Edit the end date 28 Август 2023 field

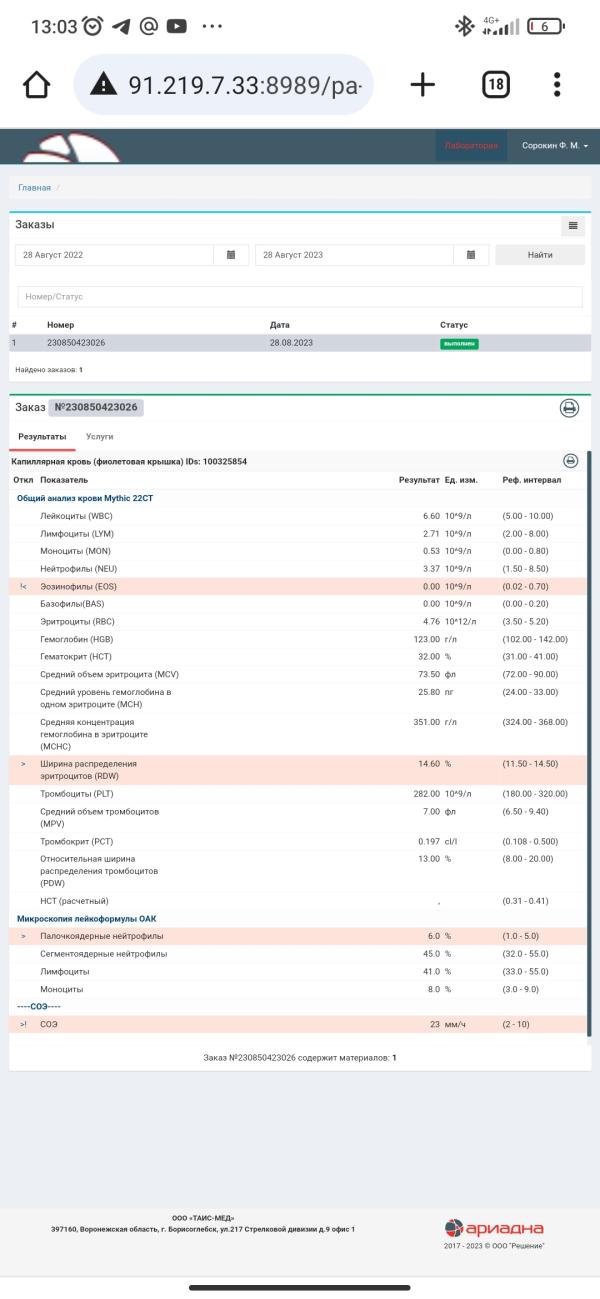coord(355,255)
